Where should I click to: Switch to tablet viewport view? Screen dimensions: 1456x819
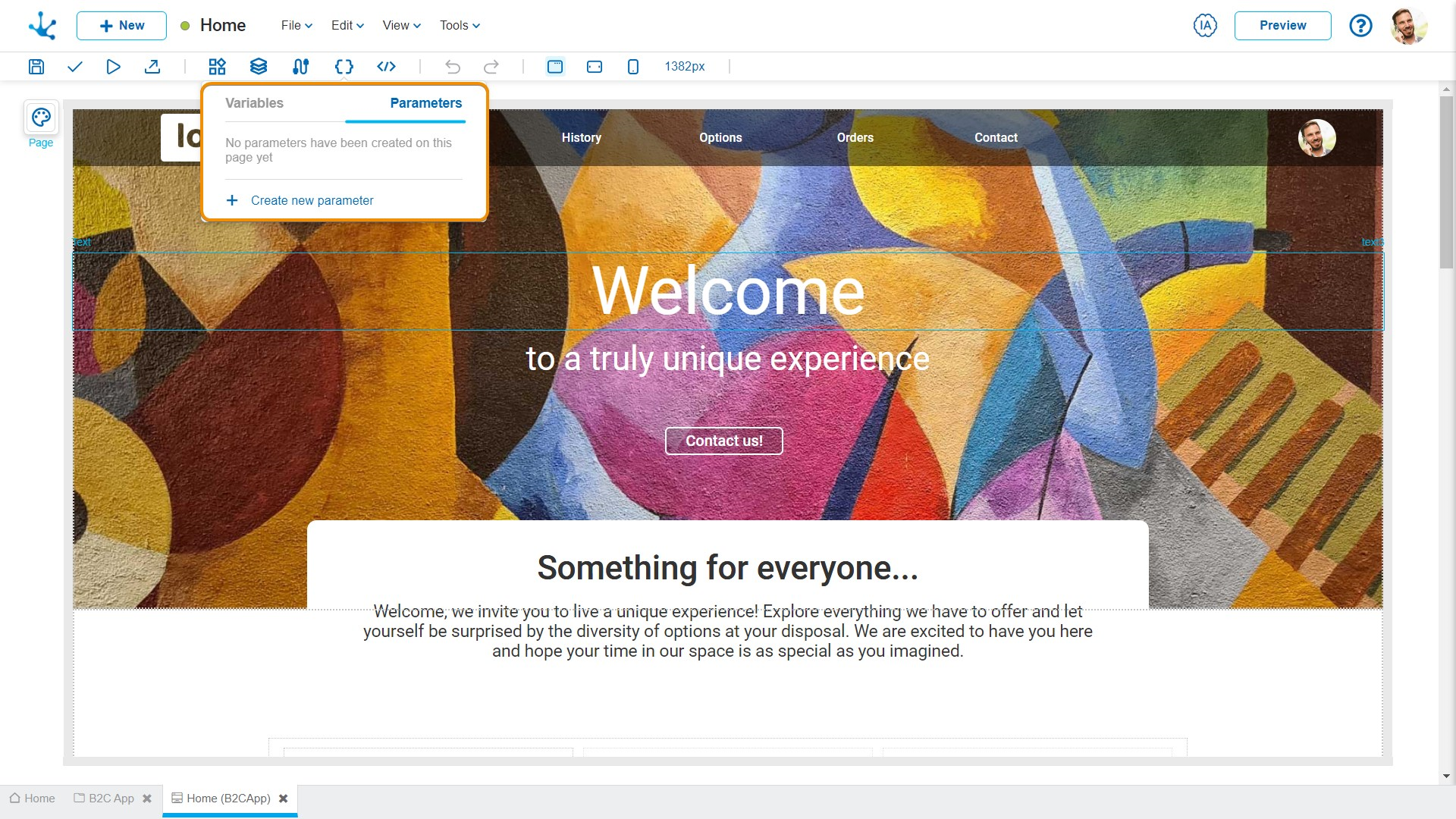pos(595,67)
